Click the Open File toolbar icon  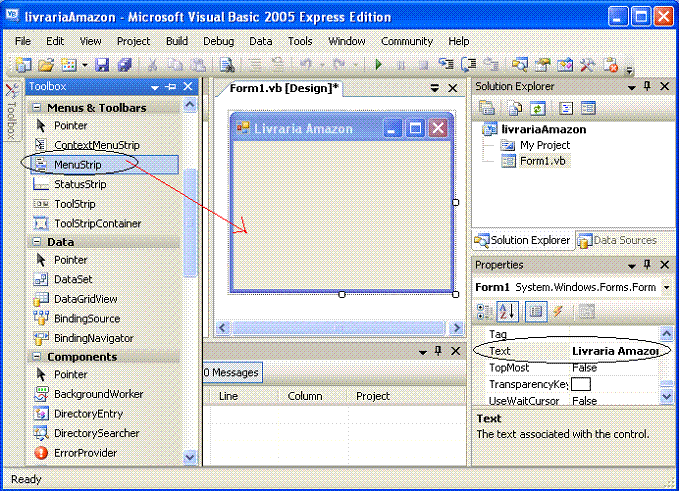coord(45,65)
